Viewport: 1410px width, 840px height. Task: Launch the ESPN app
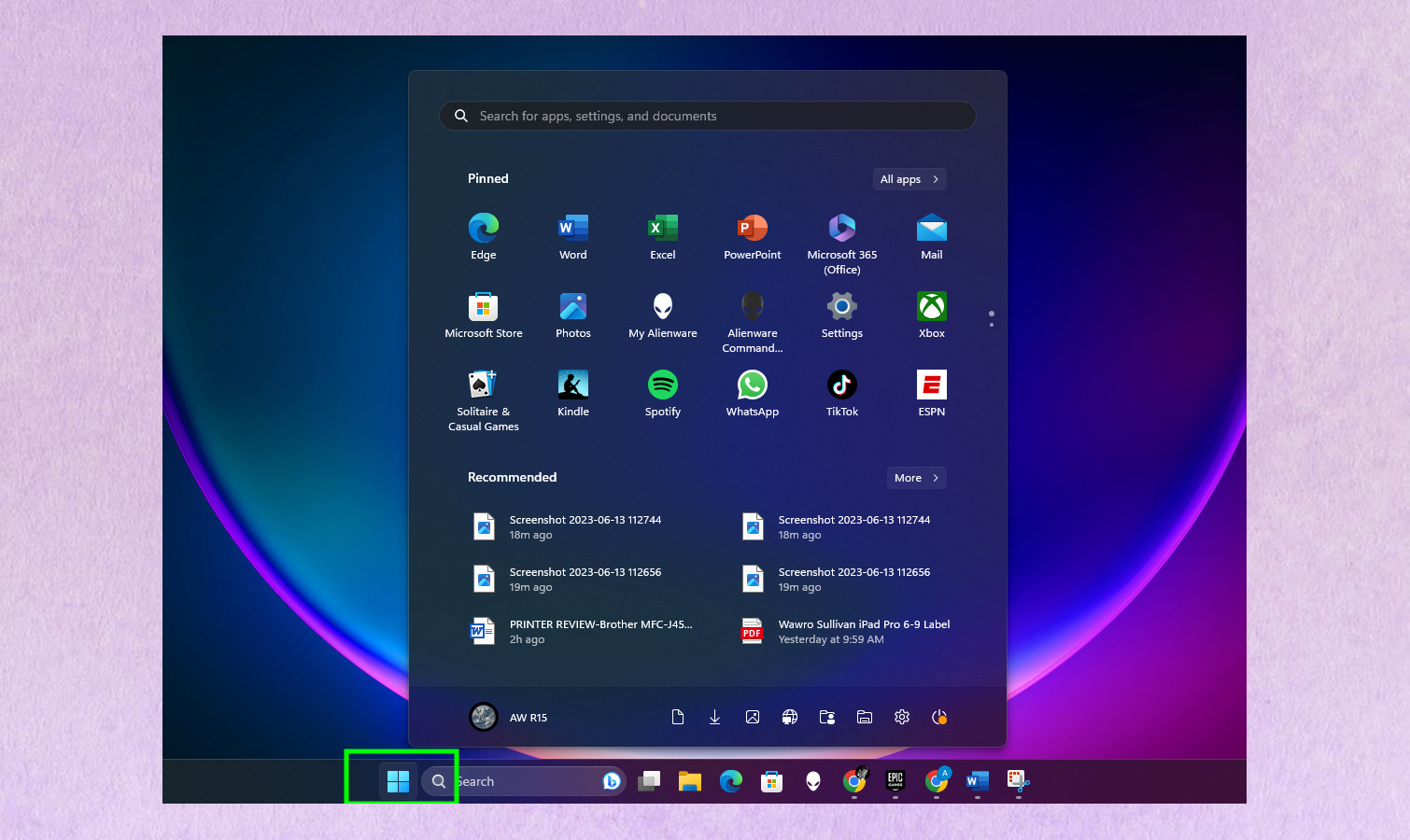coord(932,394)
